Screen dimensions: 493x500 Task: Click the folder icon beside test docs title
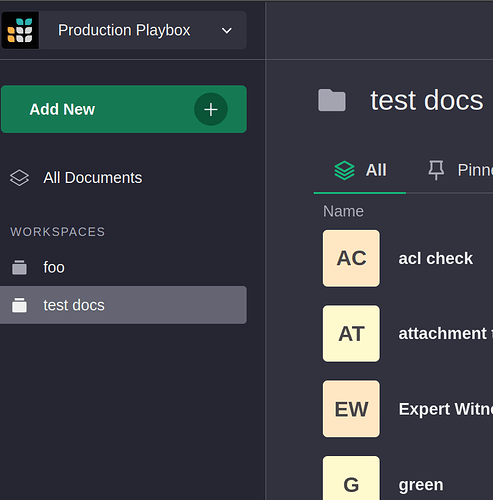click(x=332, y=100)
